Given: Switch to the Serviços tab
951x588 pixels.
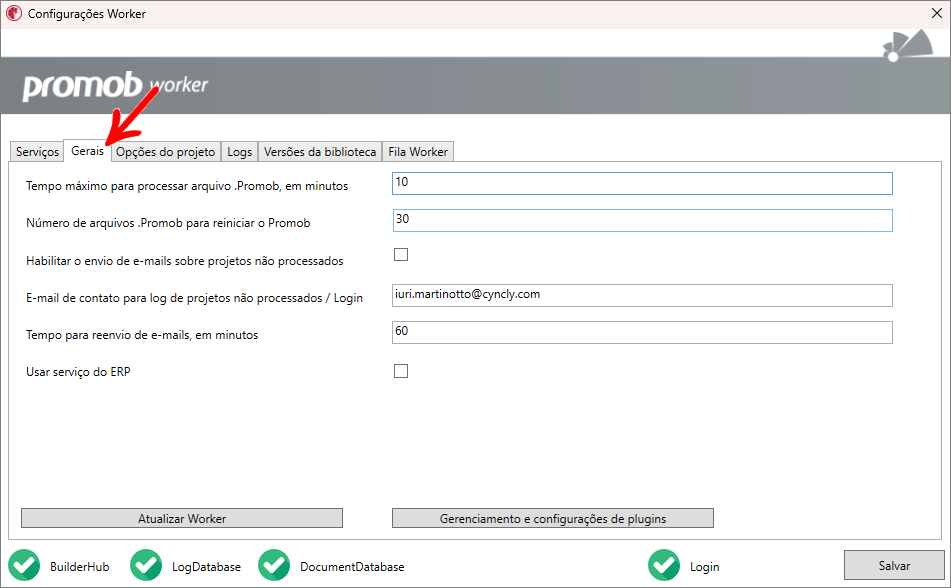Looking at the screenshot, I should (x=37, y=152).
